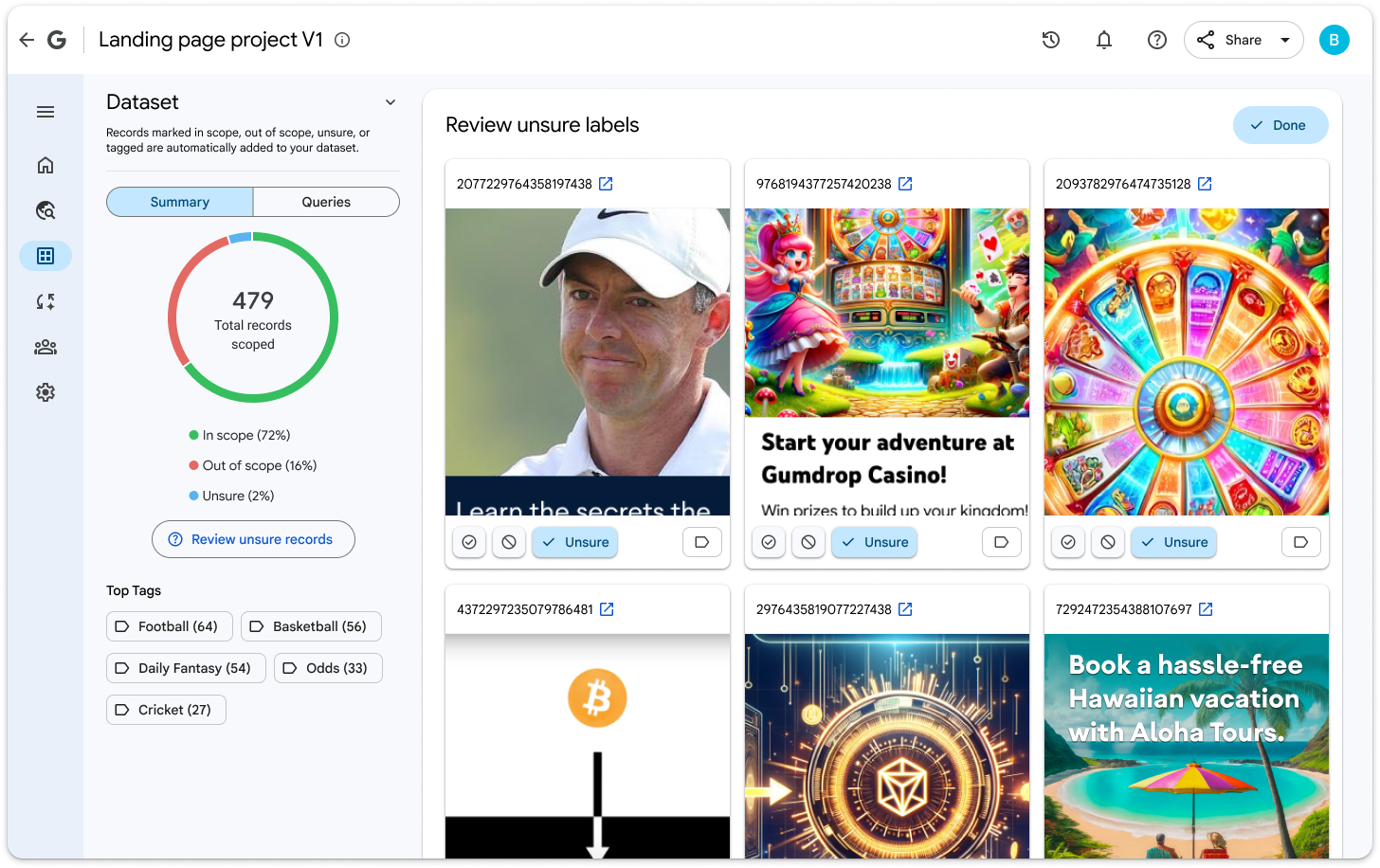Select the Football (64) tag
This screenshot has height=868, width=1380.
pos(169,626)
